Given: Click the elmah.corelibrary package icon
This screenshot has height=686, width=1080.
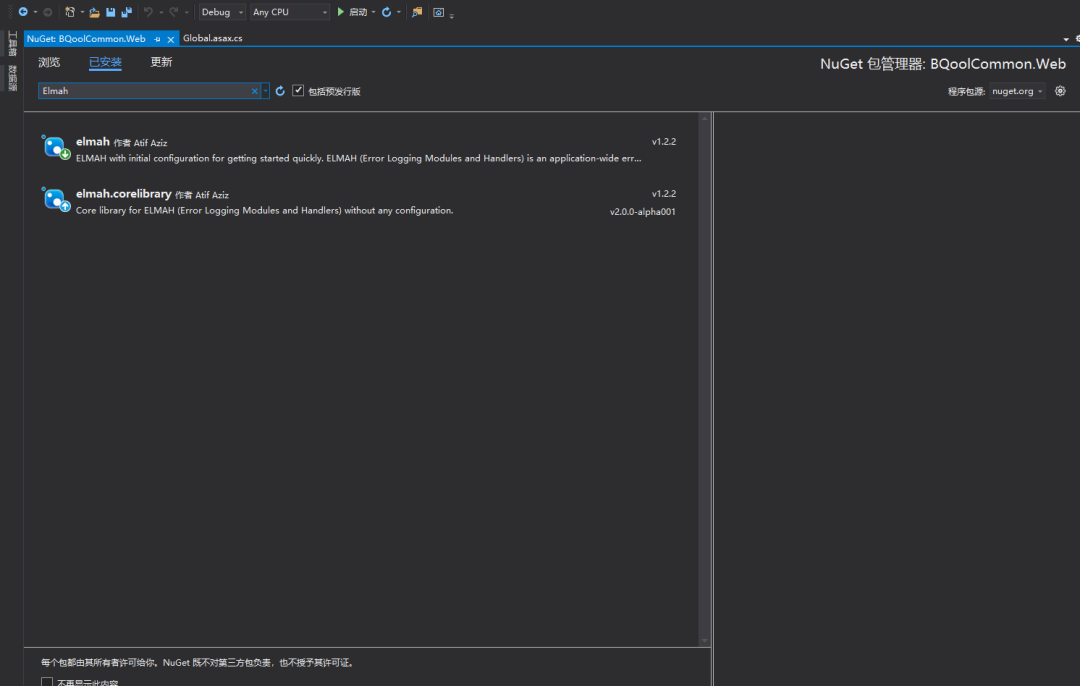Looking at the screenshot, I should [x=55, y=200].
